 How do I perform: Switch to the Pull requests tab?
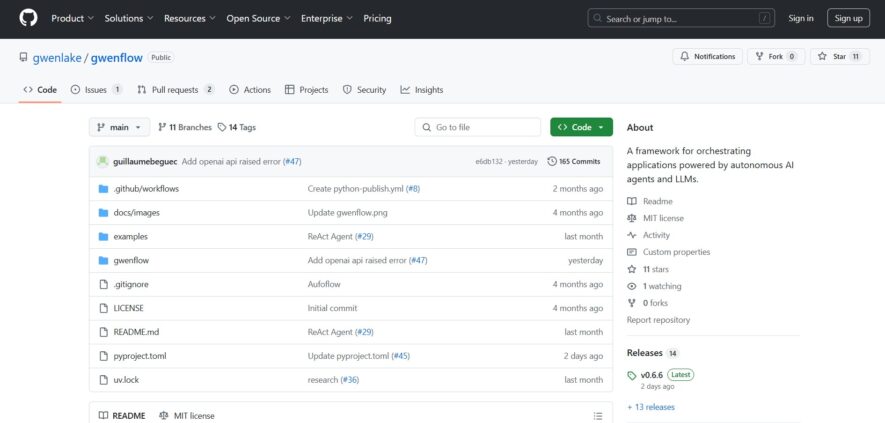click(x=176, y=90)
